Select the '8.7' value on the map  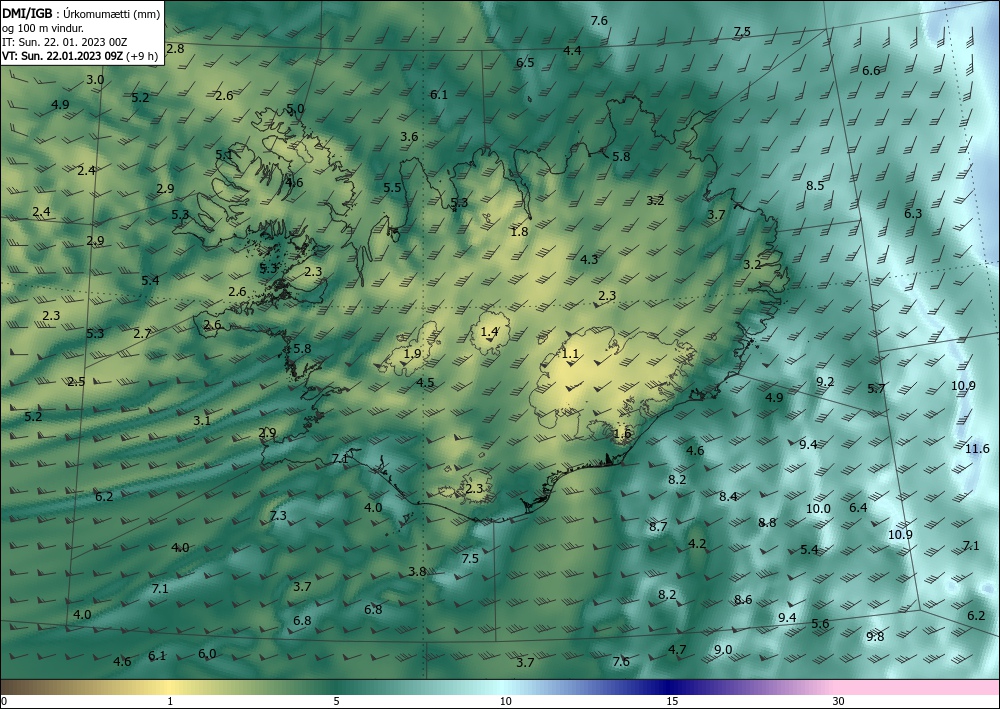point(658,527)
